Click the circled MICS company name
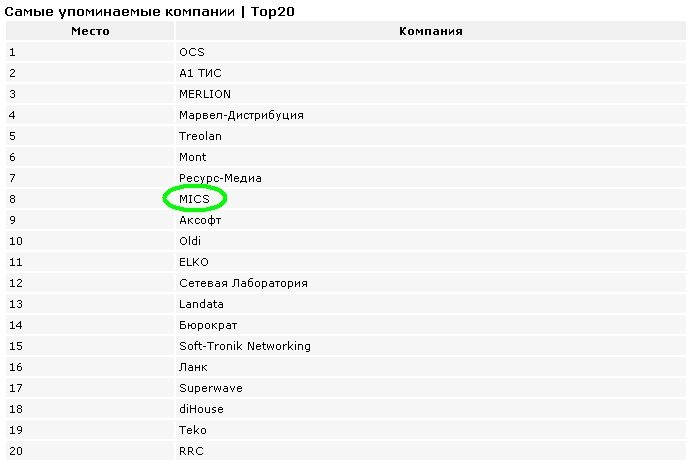694x468 pixels. click(x=194, y=199)
